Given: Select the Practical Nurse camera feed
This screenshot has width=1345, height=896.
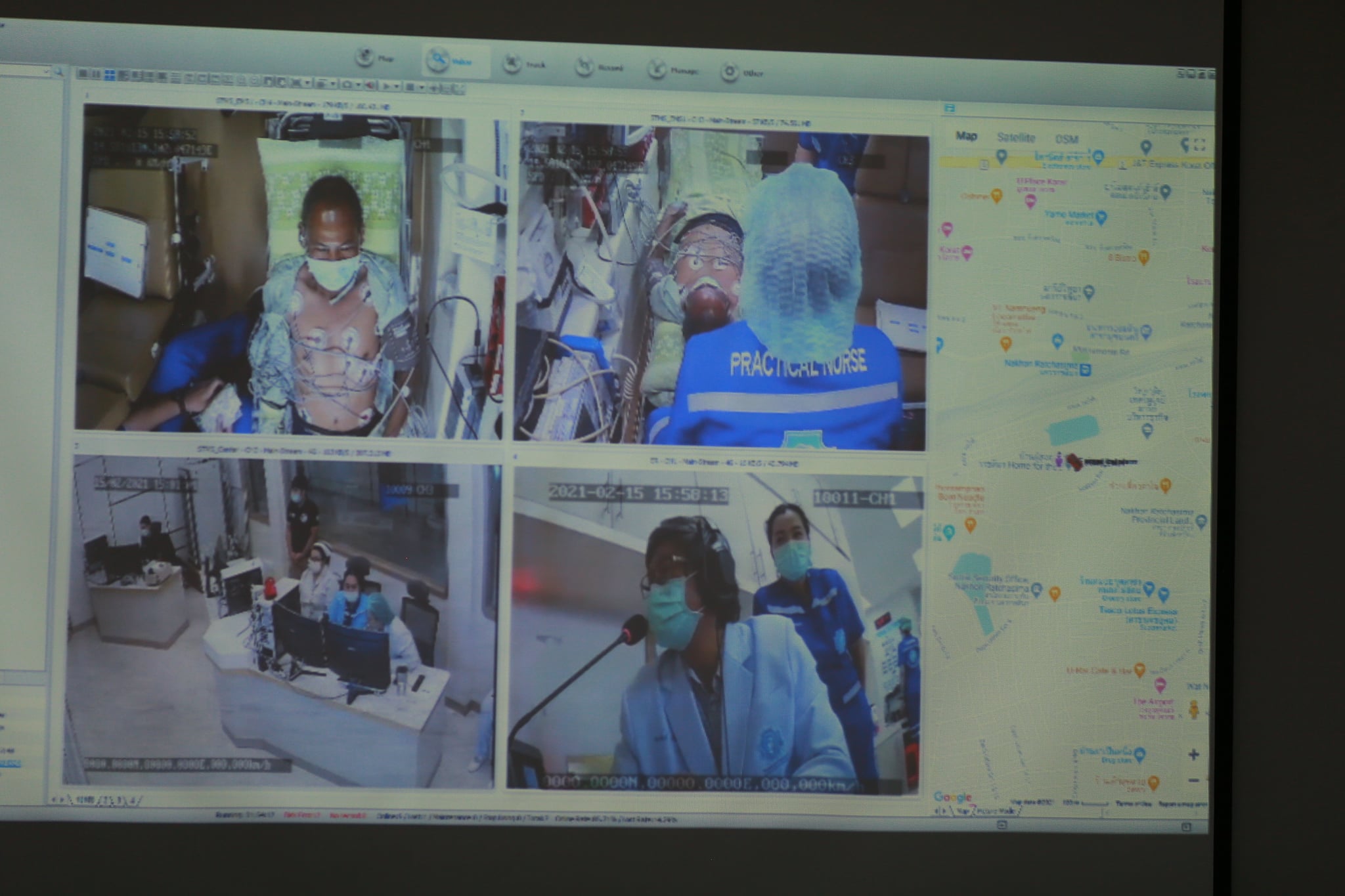Looking at the screenshot, I should click(x=721, y=287).
